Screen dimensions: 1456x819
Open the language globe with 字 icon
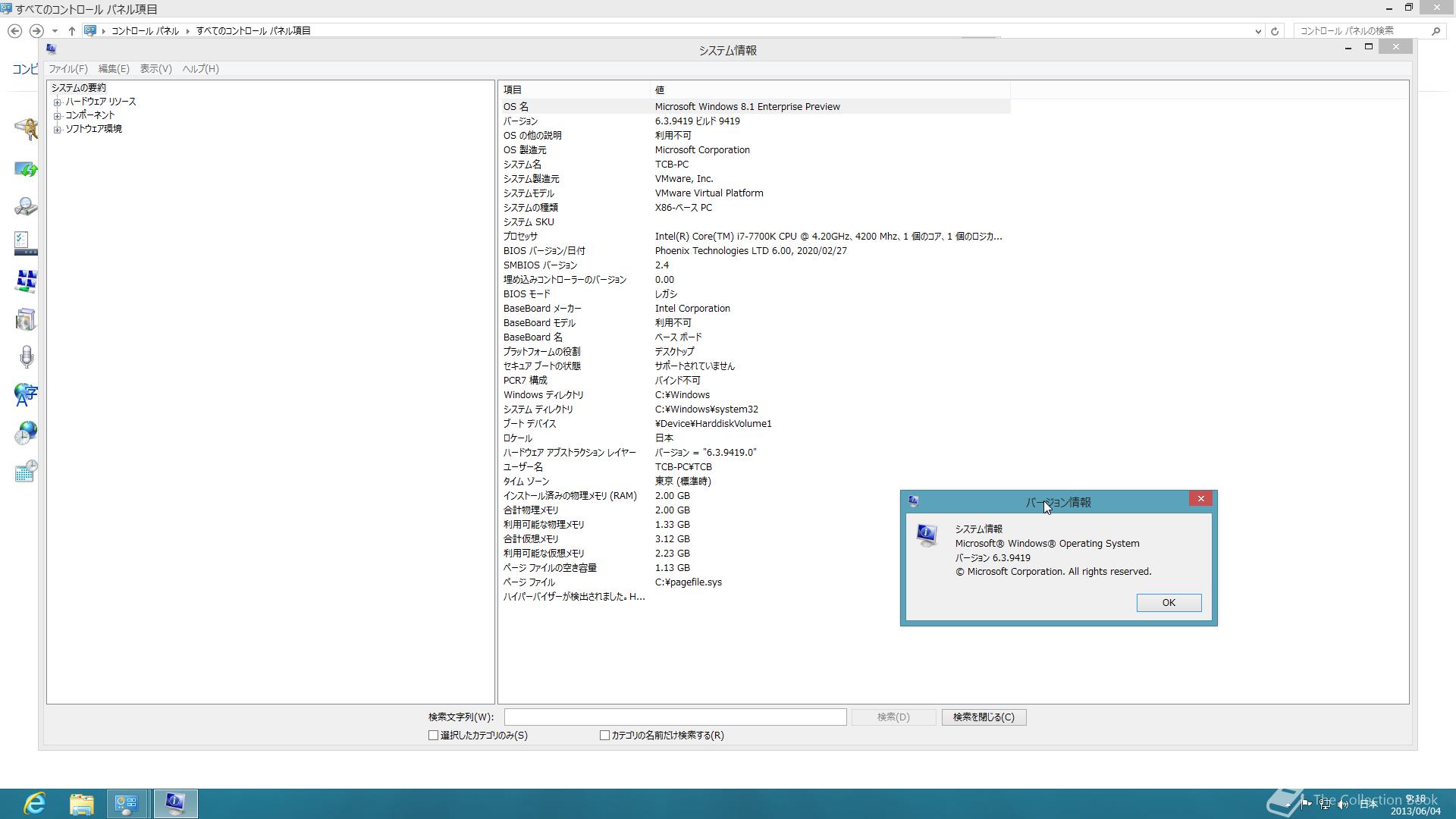pyautogui.click(x=26, y=394)
